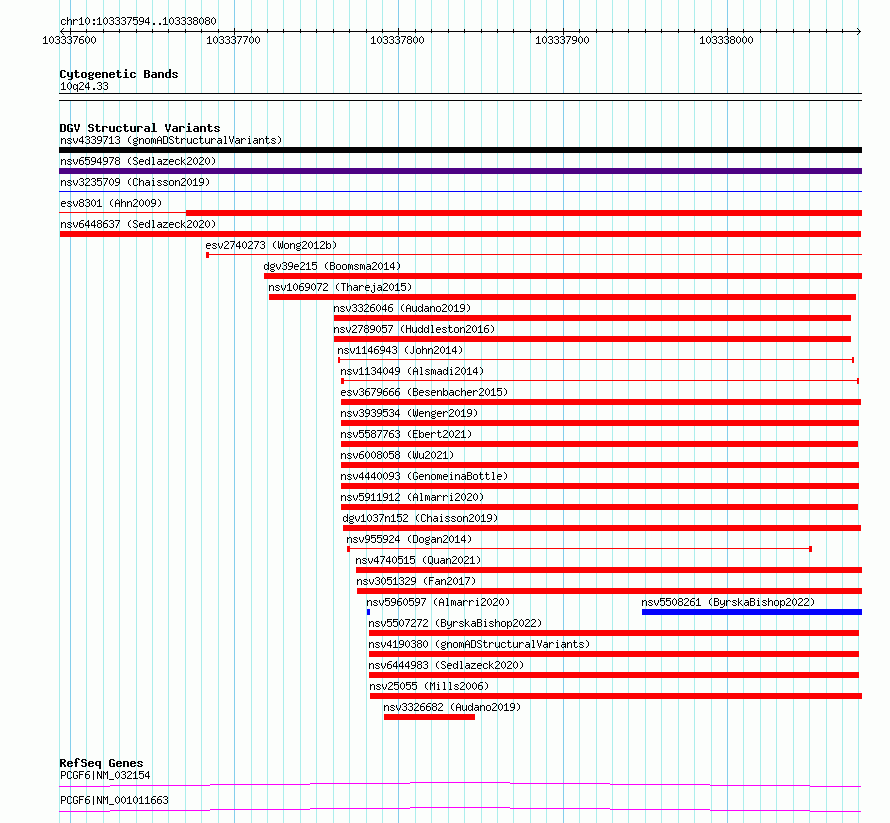Click the nsv1069072 (Thareja2015) label

[x=340, y=287]
